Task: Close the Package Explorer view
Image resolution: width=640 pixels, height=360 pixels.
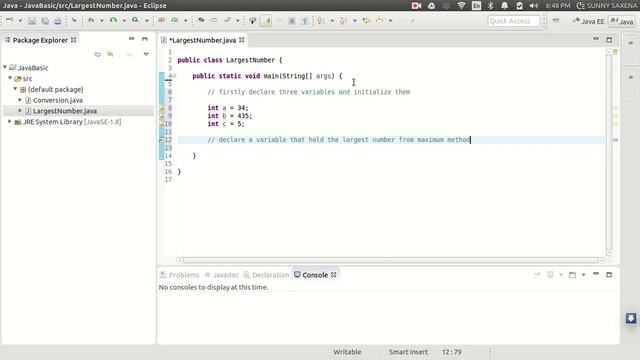Action: (74, 40)
